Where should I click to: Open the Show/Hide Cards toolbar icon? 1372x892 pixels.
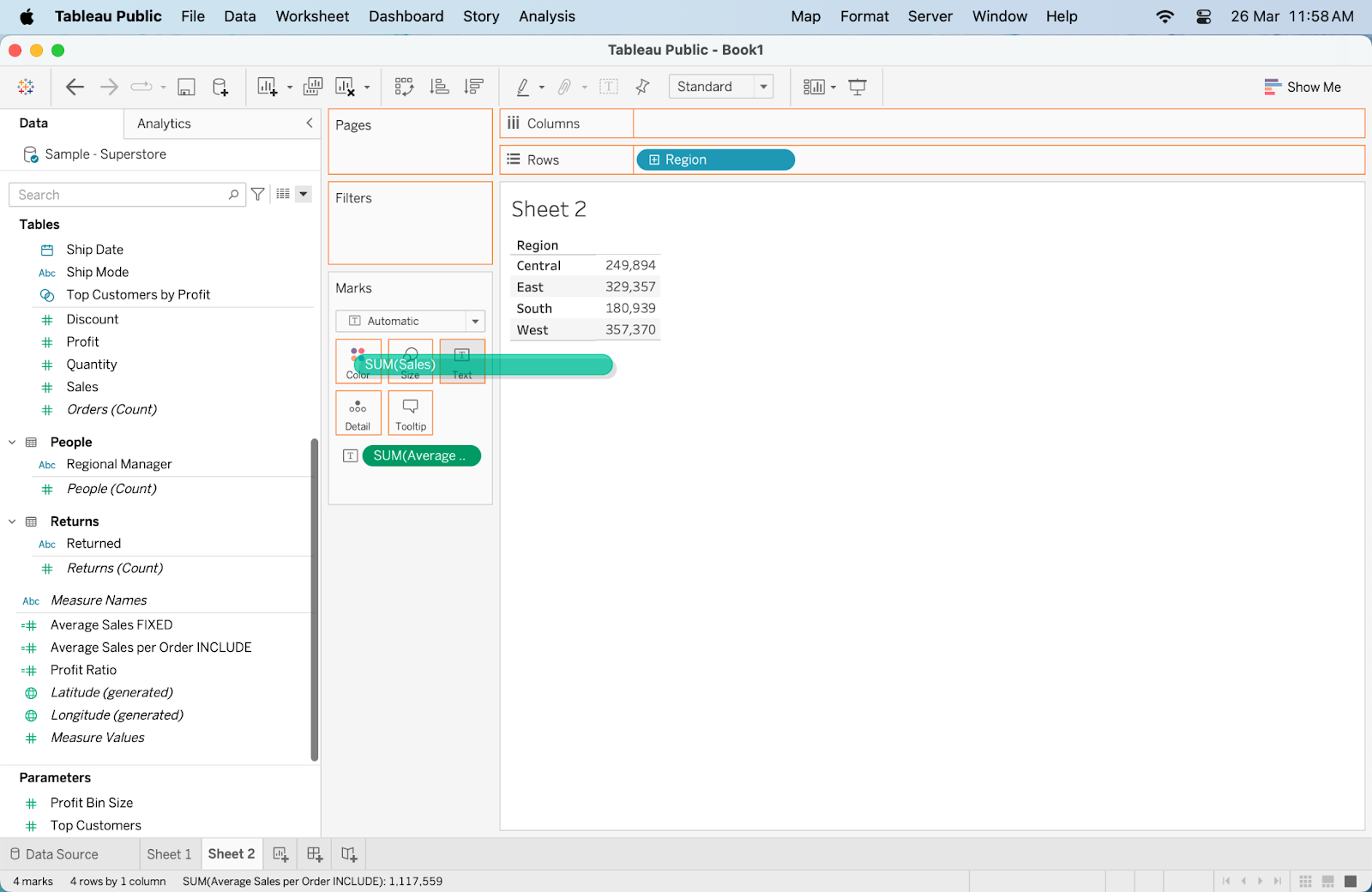point(814,87)
